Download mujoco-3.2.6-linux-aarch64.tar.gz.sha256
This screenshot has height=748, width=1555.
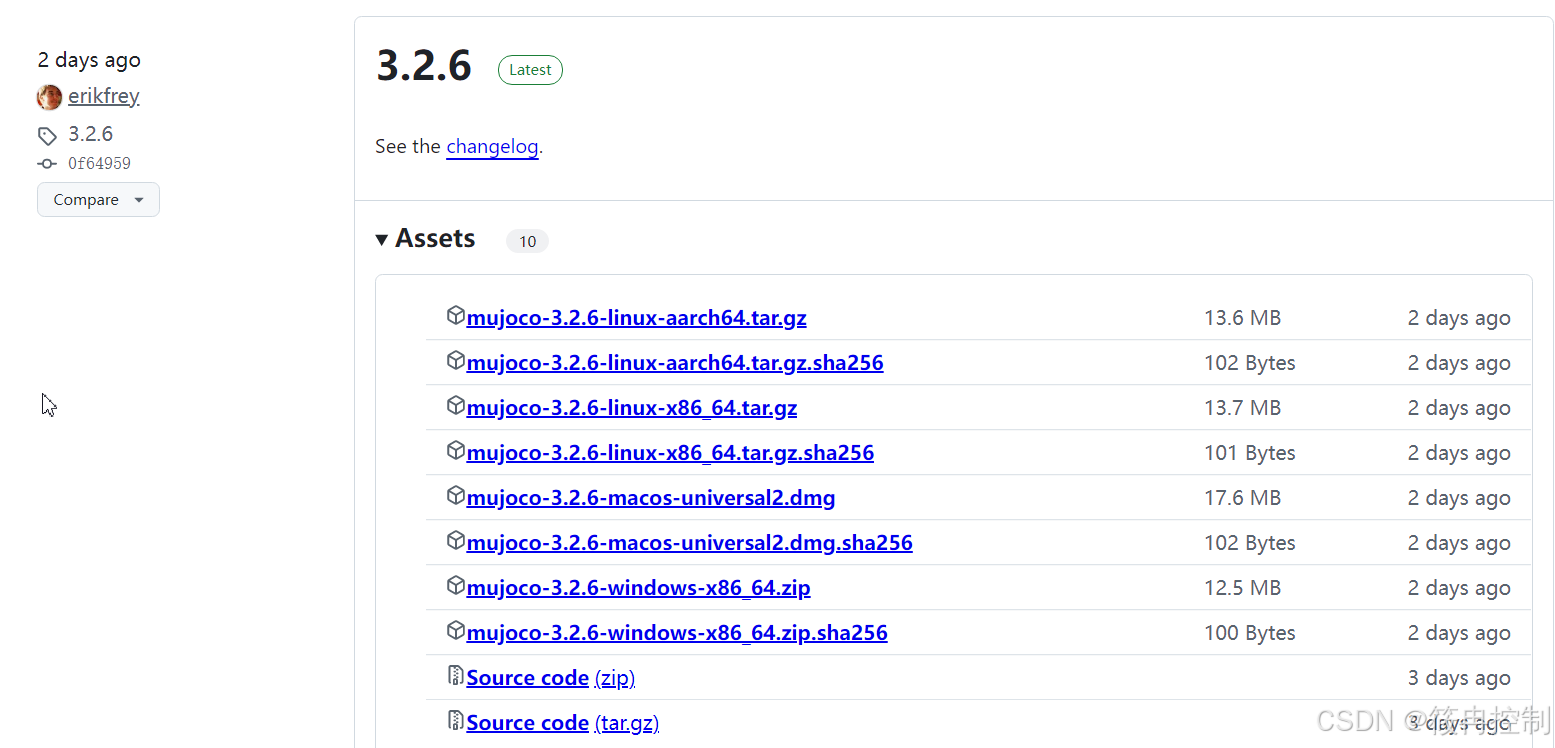[675, 363]
